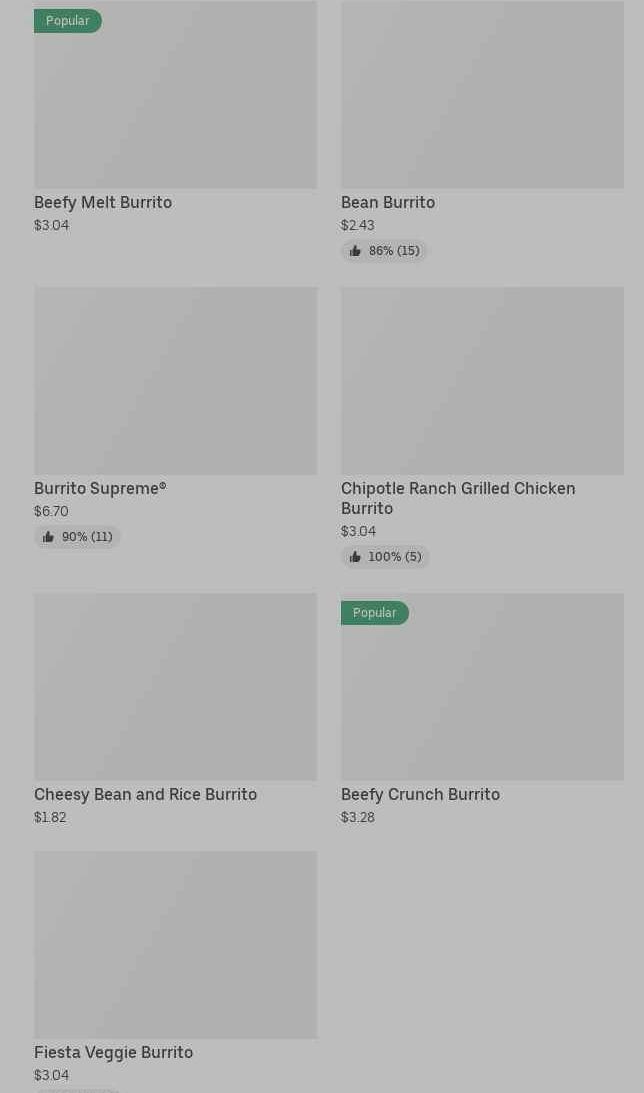Click the Bean Burrito name link

[388, 202]
